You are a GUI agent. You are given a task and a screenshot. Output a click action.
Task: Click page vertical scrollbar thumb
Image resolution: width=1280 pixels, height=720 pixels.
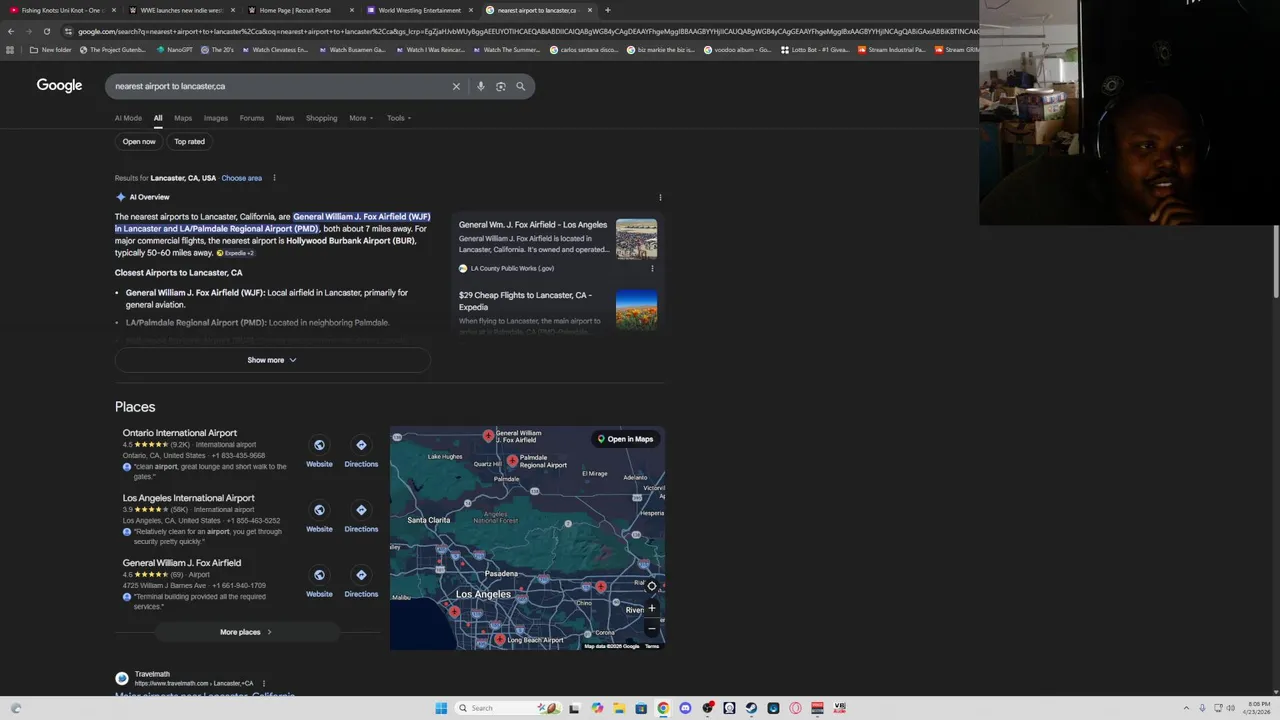click(x=1276, y=260)
